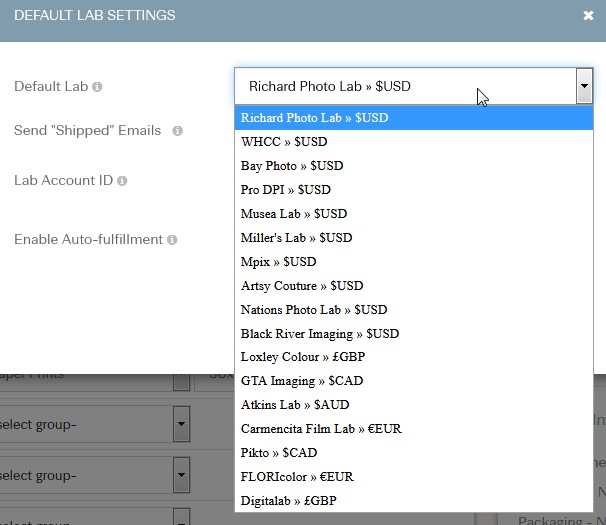Select GTA Imaging » $CAD
Screen dimensions: 606x525
(x=414, y=381)
